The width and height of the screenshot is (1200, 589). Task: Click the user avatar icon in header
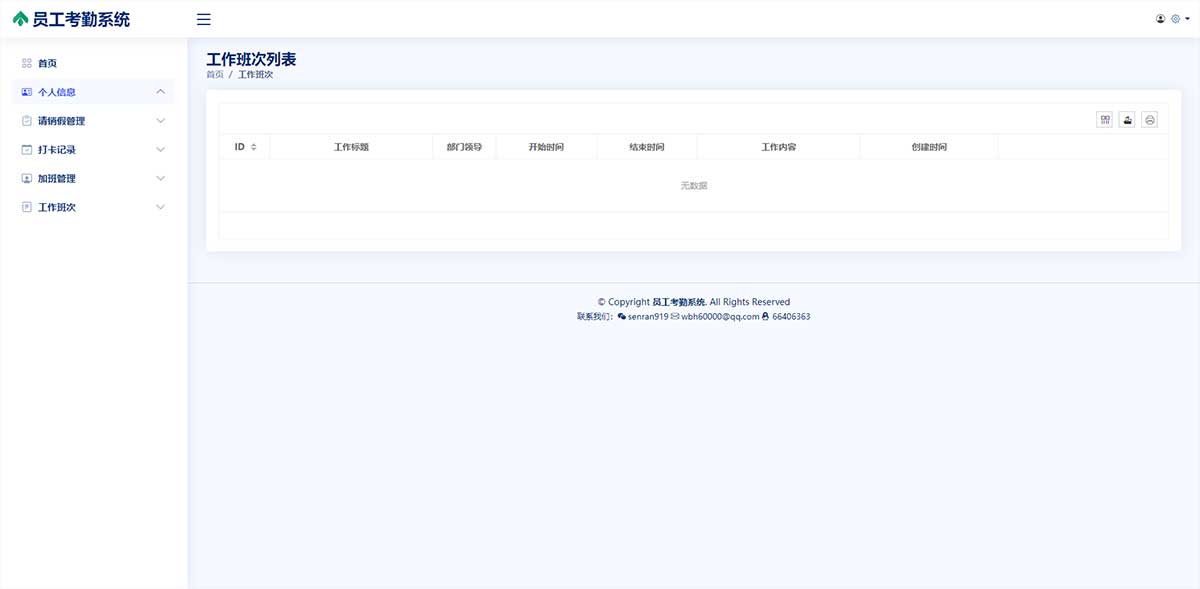(1160, 19)
